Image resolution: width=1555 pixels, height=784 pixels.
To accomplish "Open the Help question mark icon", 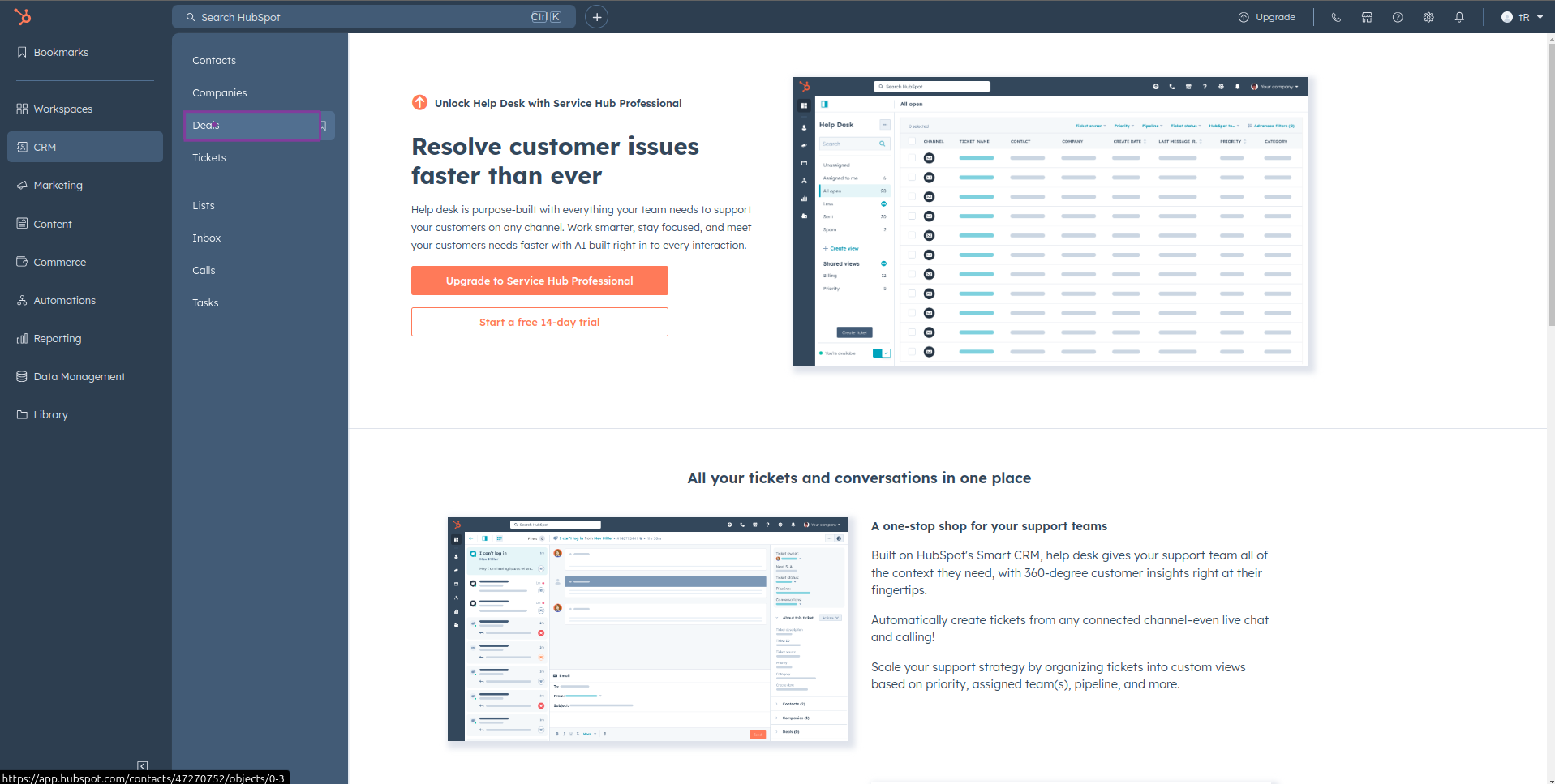I will coord(1398,17).
